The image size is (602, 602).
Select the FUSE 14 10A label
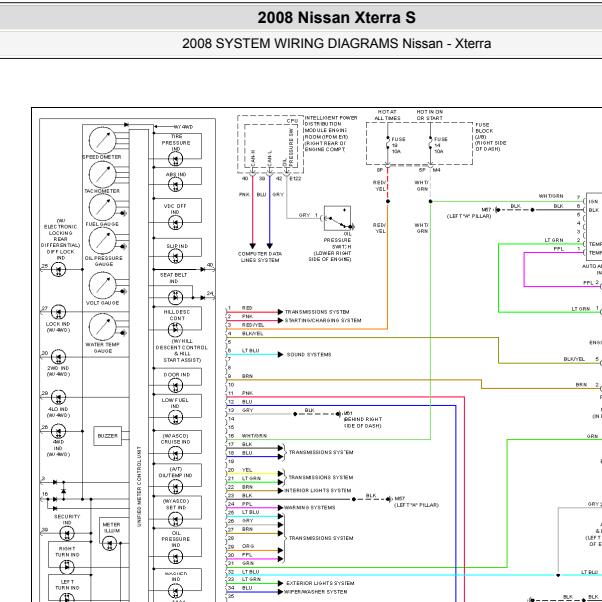[440, 145]
